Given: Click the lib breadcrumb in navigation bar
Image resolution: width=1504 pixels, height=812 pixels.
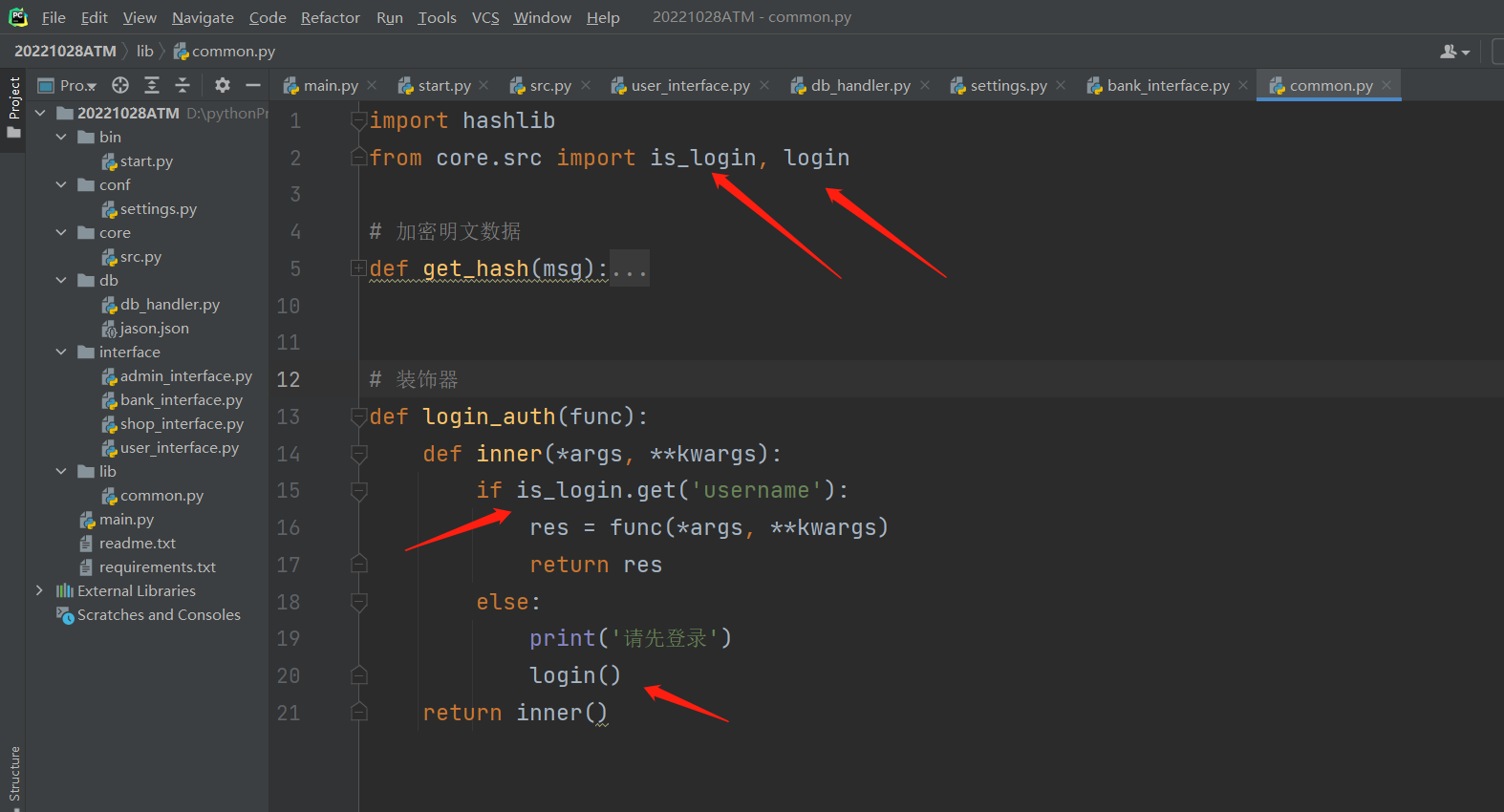Looking at the screenshot, I should point(144,52).
